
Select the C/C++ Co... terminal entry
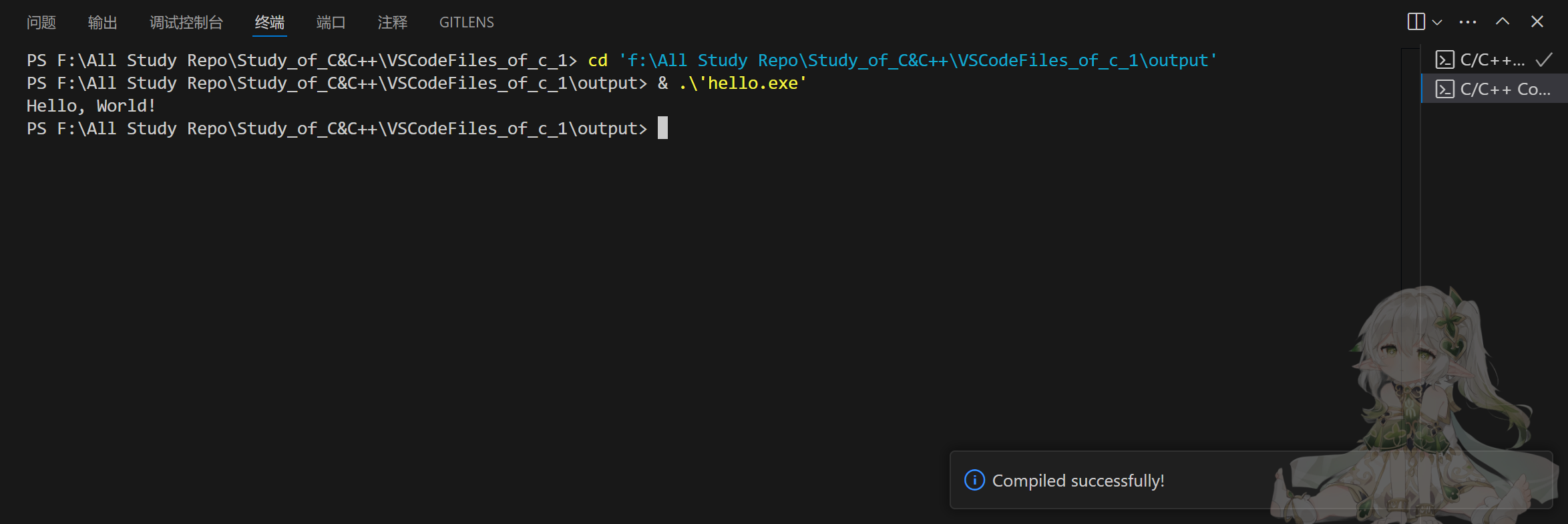[x=1505, y=90]
